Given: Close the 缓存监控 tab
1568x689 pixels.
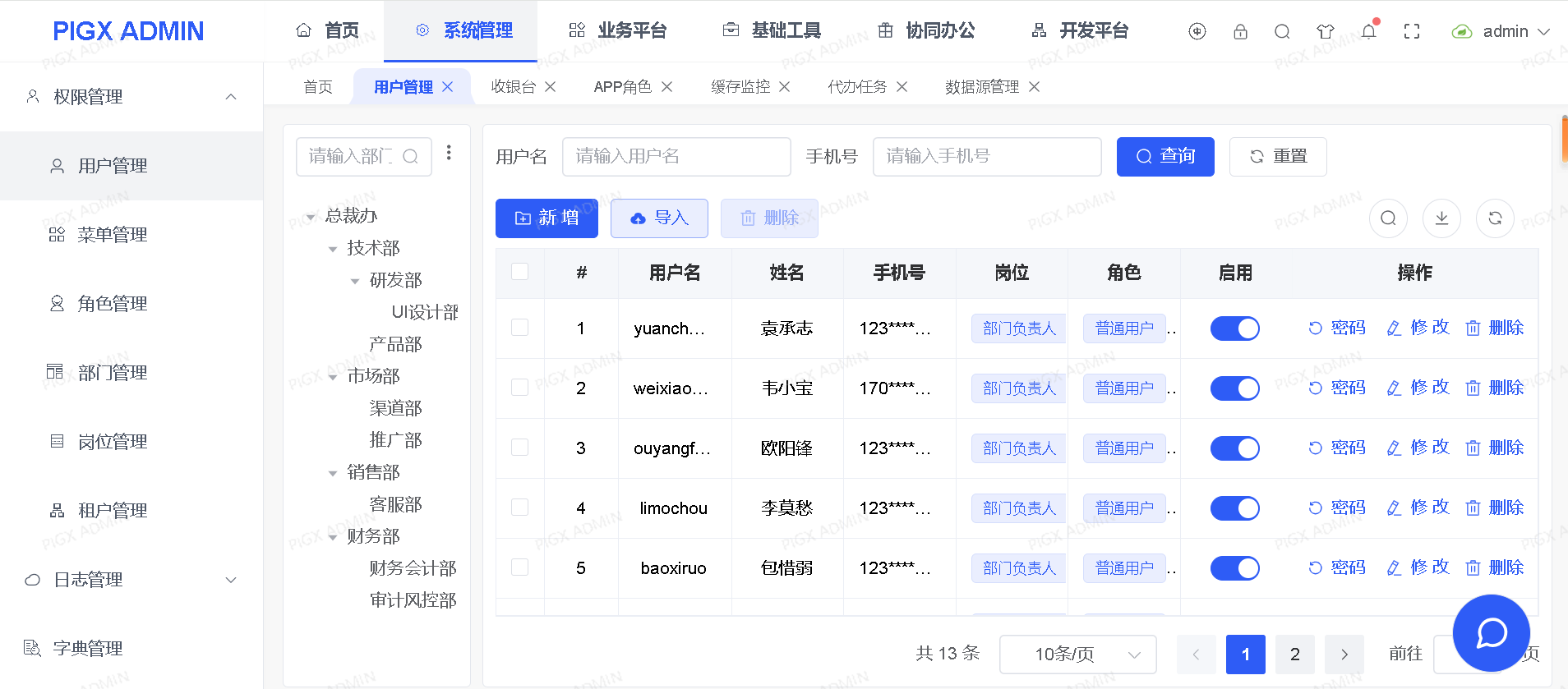Looking at the screenshot, I should pos(785,87).
